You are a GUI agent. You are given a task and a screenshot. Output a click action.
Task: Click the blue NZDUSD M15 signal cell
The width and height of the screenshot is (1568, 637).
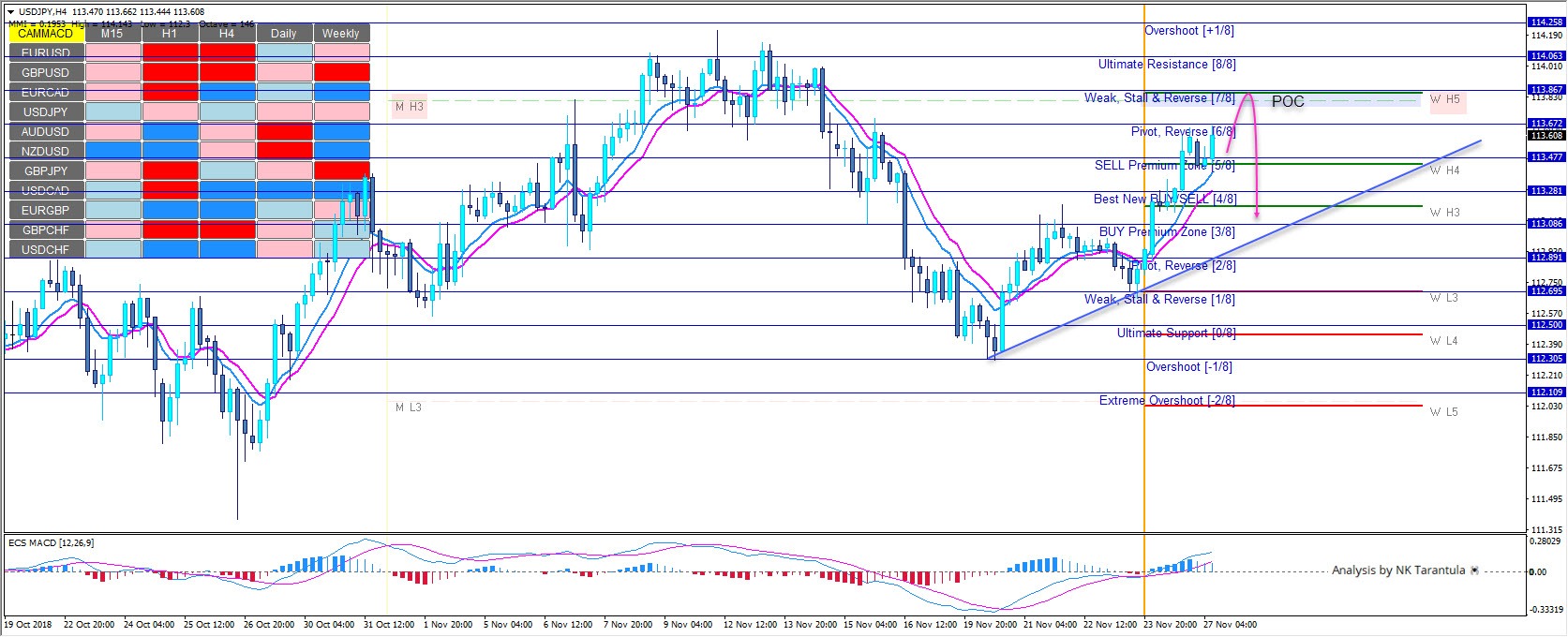pyautogui.click(x=112, y=151)
